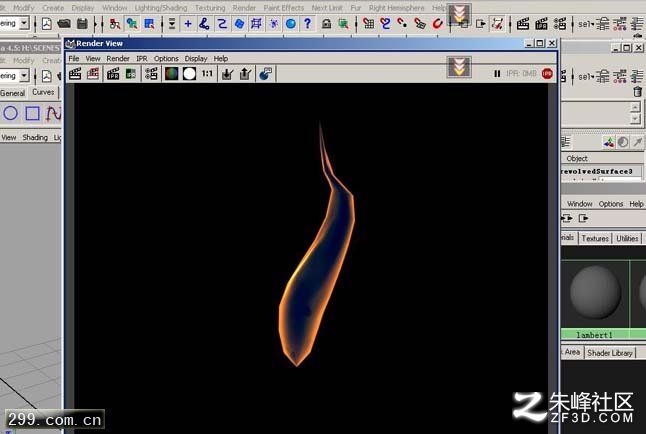The height and width of the screenshot is (434, 646).
Task: Click NURBS circle shelf icon
Action: click(10, 113)
